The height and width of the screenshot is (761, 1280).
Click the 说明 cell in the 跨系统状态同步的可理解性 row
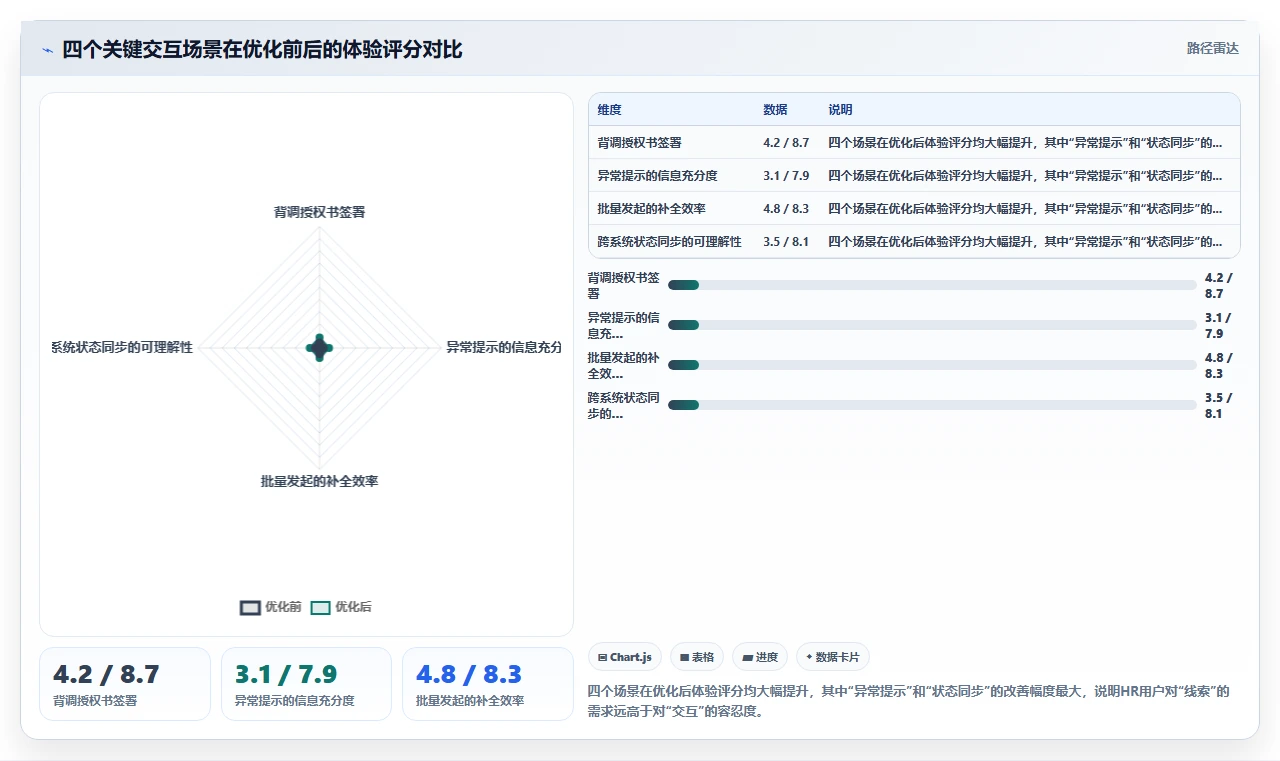[x=1029, y=242]
